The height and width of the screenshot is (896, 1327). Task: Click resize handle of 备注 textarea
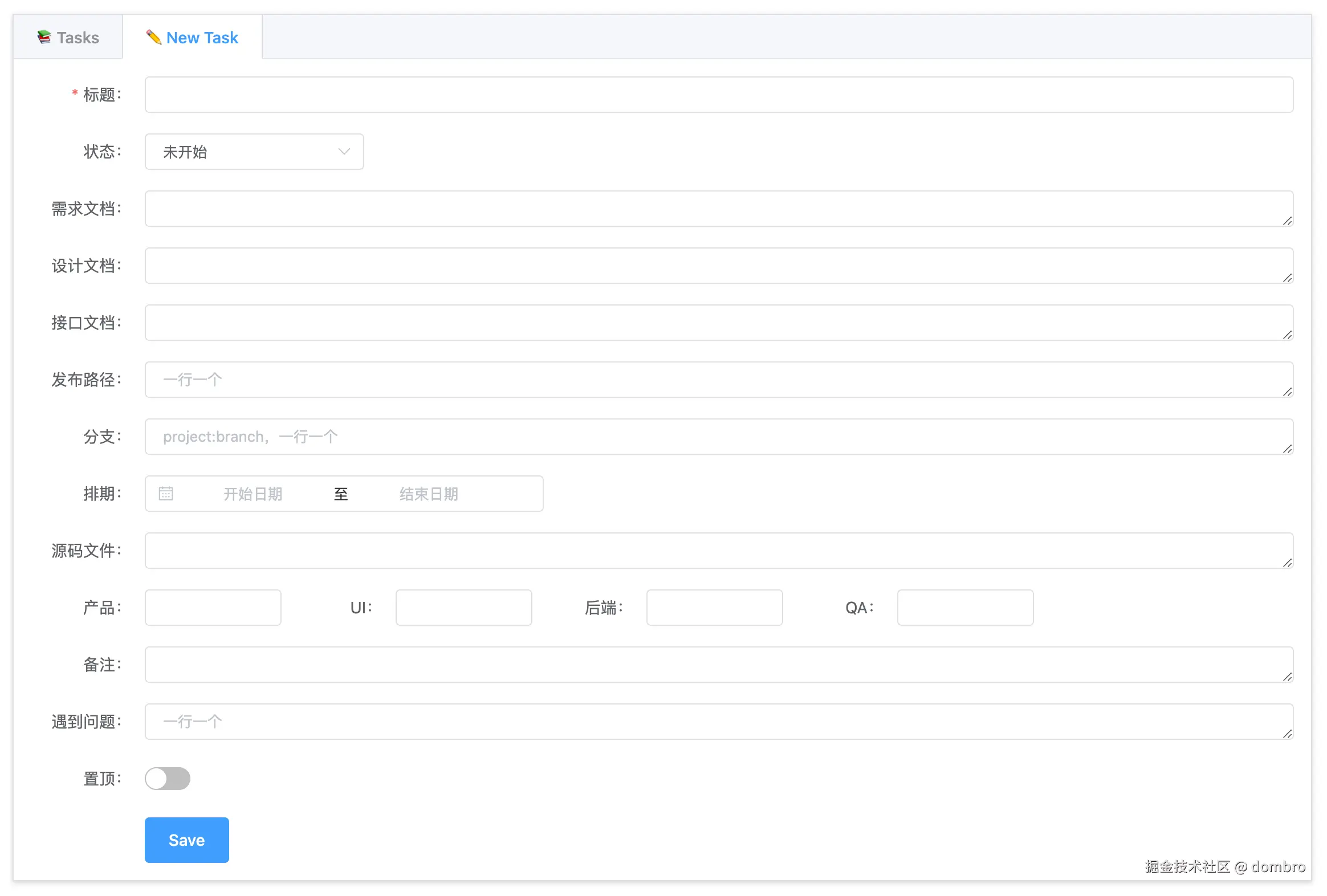click(x=1287, y=677)
